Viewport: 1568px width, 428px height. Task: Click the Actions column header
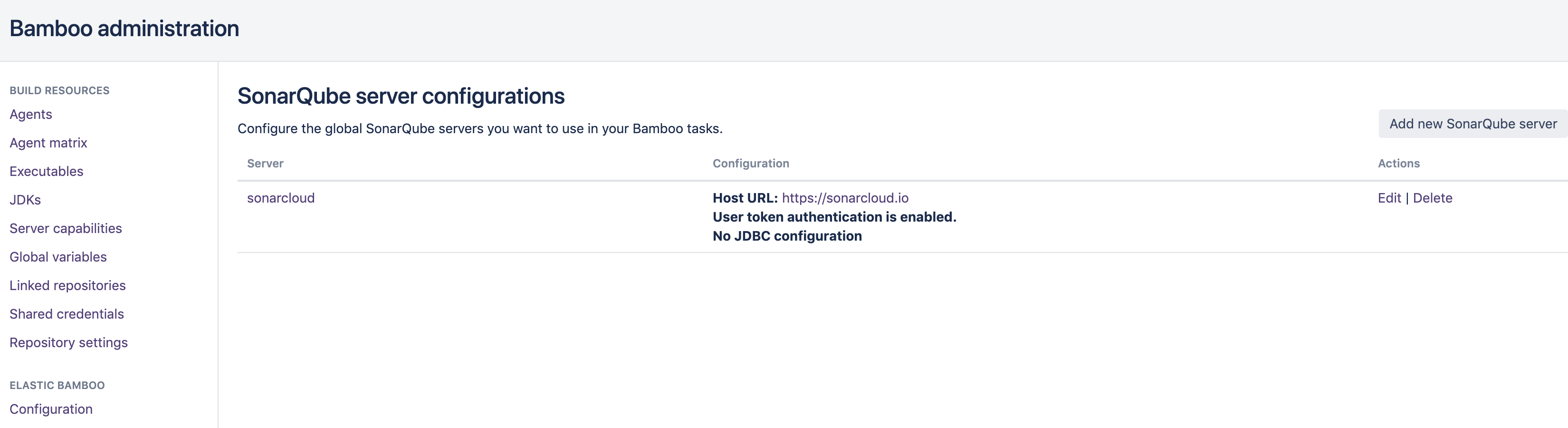coord(1398,164)
